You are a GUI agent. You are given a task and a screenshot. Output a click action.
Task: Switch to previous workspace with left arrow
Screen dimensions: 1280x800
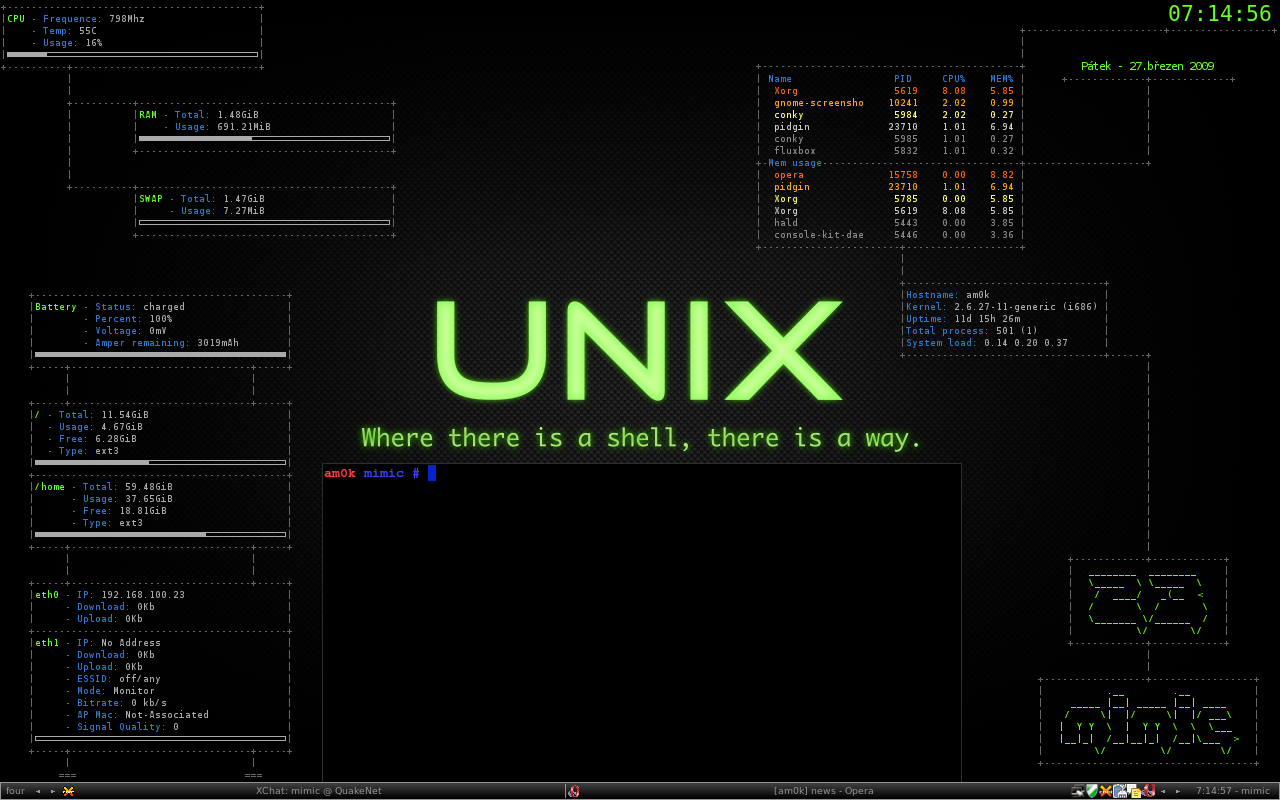pyautogui.click(x=38, y=791)
